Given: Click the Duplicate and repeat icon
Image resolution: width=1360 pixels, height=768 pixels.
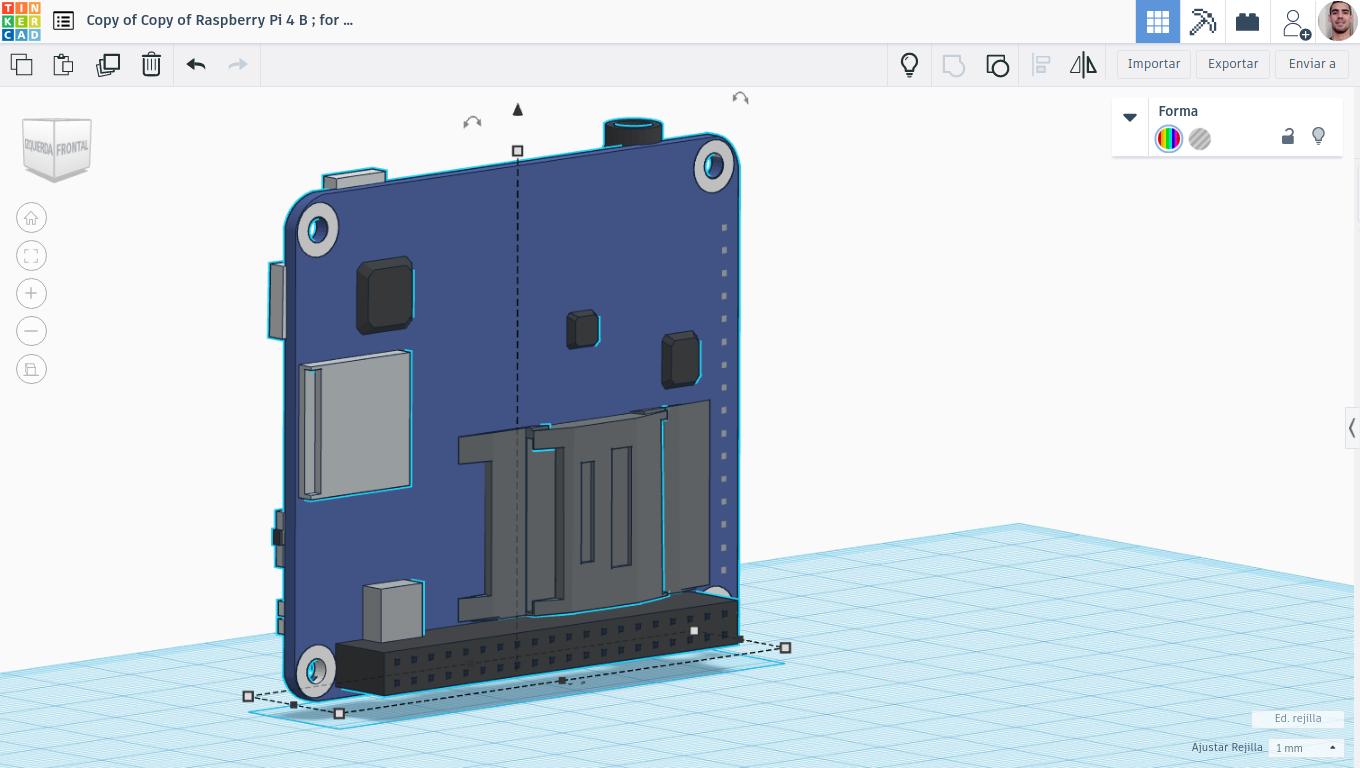Looking at the screenshot, I should coord(108,65).
